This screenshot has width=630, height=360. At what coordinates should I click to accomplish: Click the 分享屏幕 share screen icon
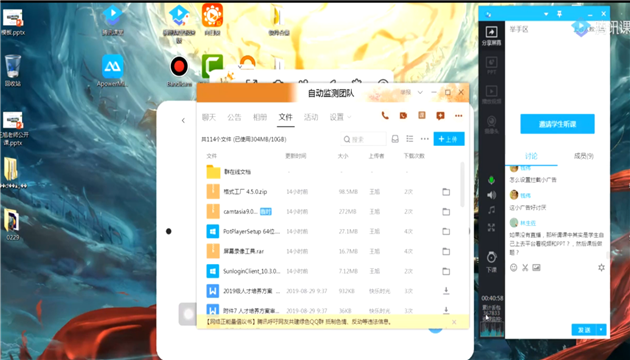491,35
